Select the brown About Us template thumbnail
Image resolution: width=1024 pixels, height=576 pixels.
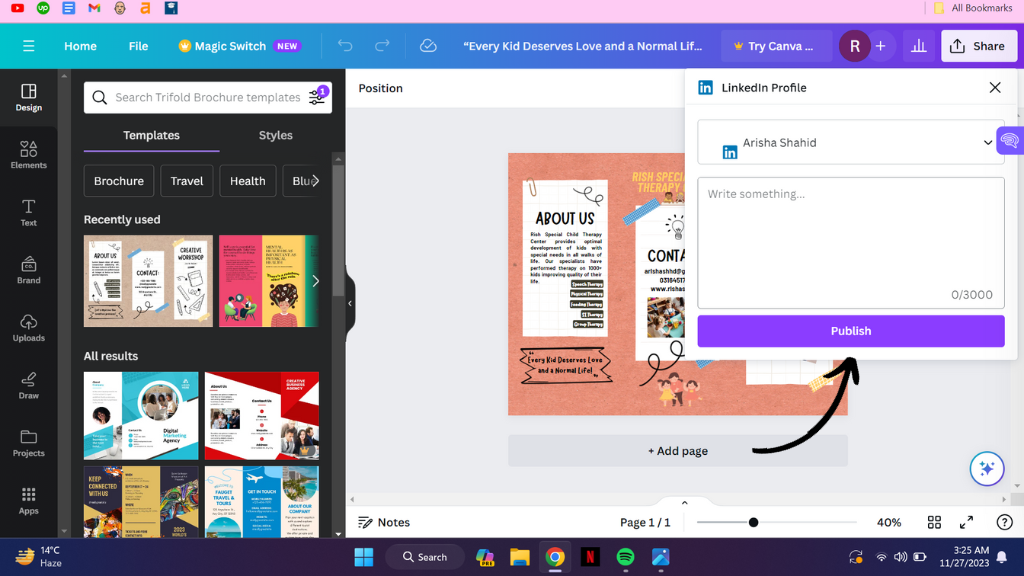[x=148, y=281]
